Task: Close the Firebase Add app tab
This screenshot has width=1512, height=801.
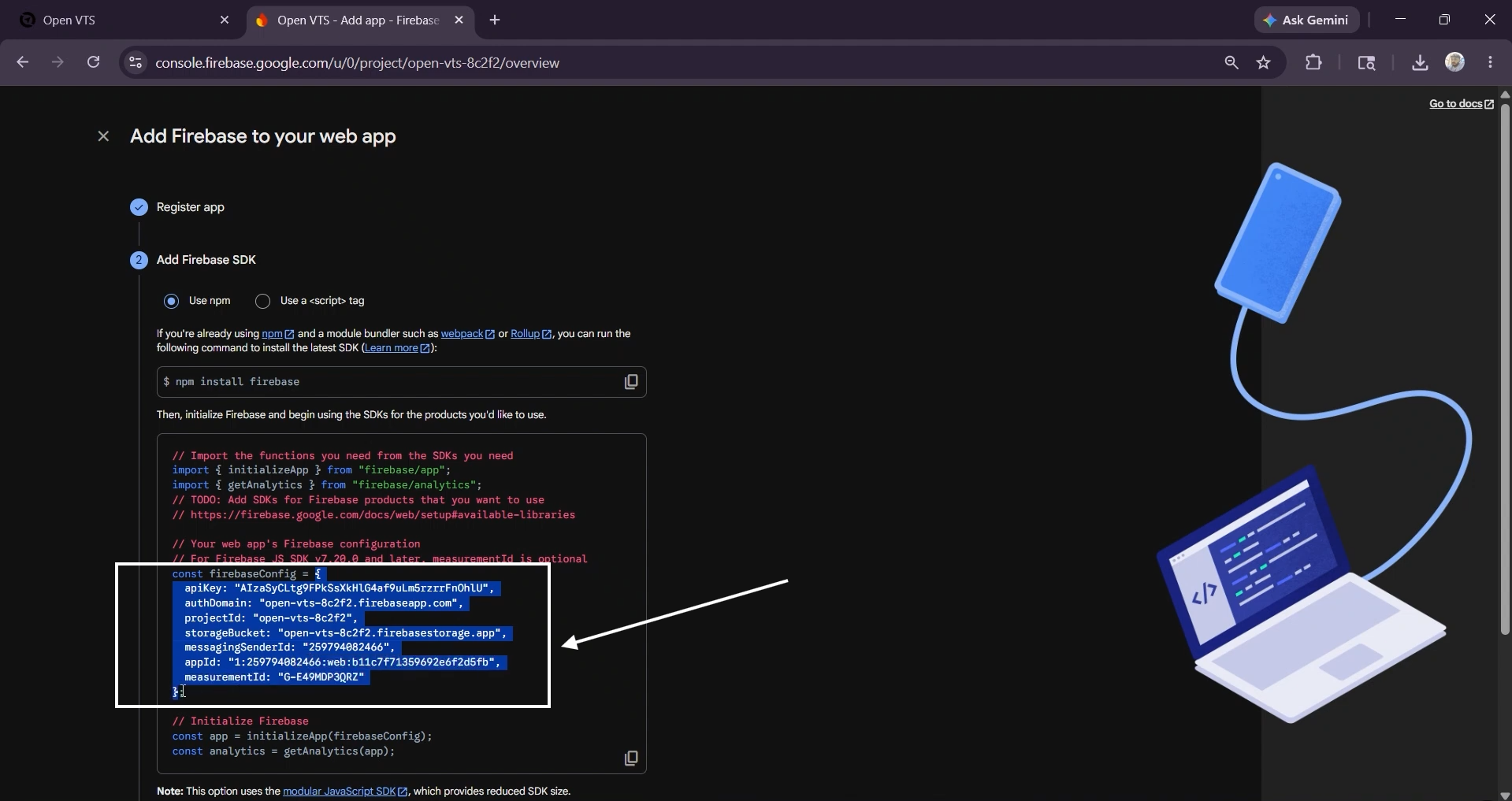Action: pos(459,20)
